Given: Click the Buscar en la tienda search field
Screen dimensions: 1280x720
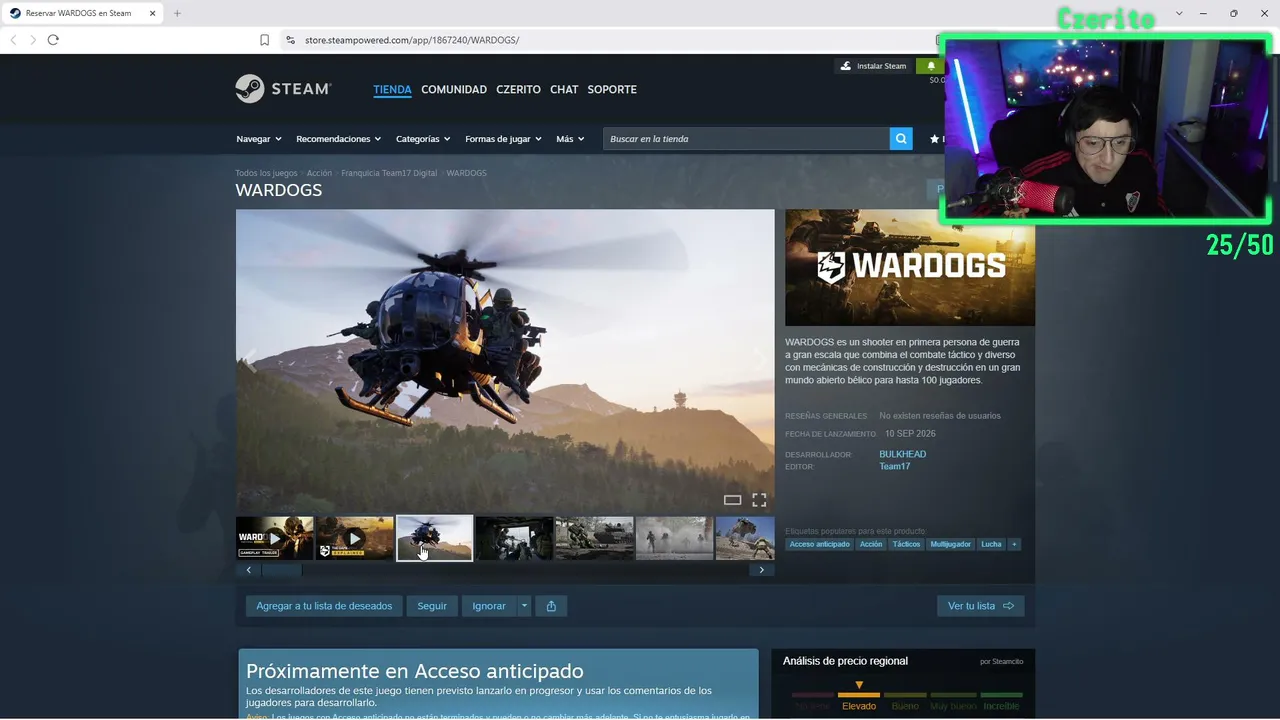Looking at the screenshot, I should [747, 139].
